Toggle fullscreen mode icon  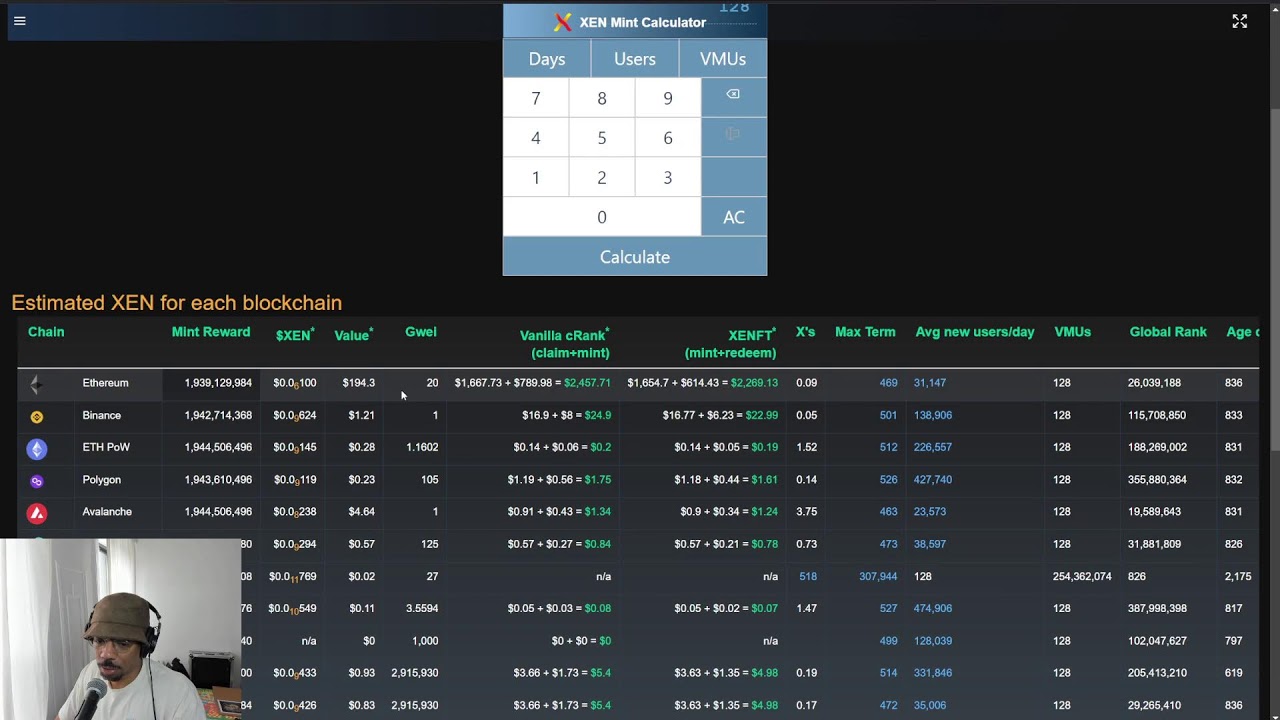[x=1240, y=21]
